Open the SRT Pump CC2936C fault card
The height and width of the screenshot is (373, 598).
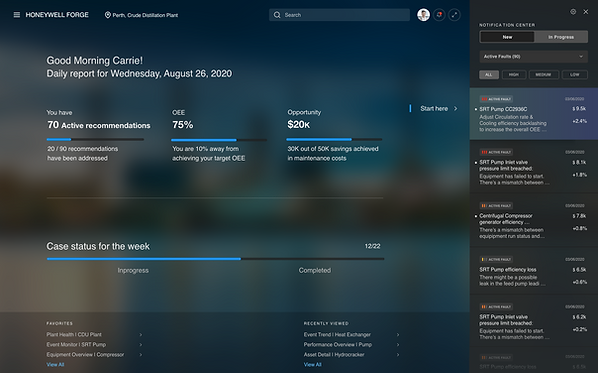pyautogui.click(x=534, y=114)
